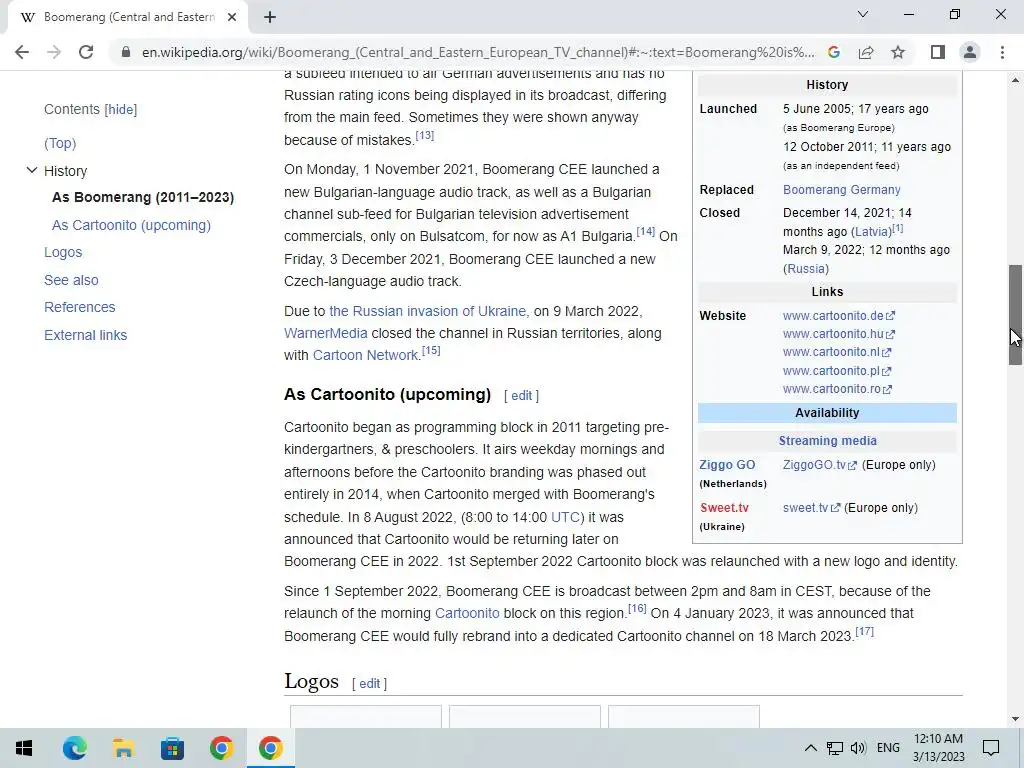Open Russia link in infobox

coord(806,269)
